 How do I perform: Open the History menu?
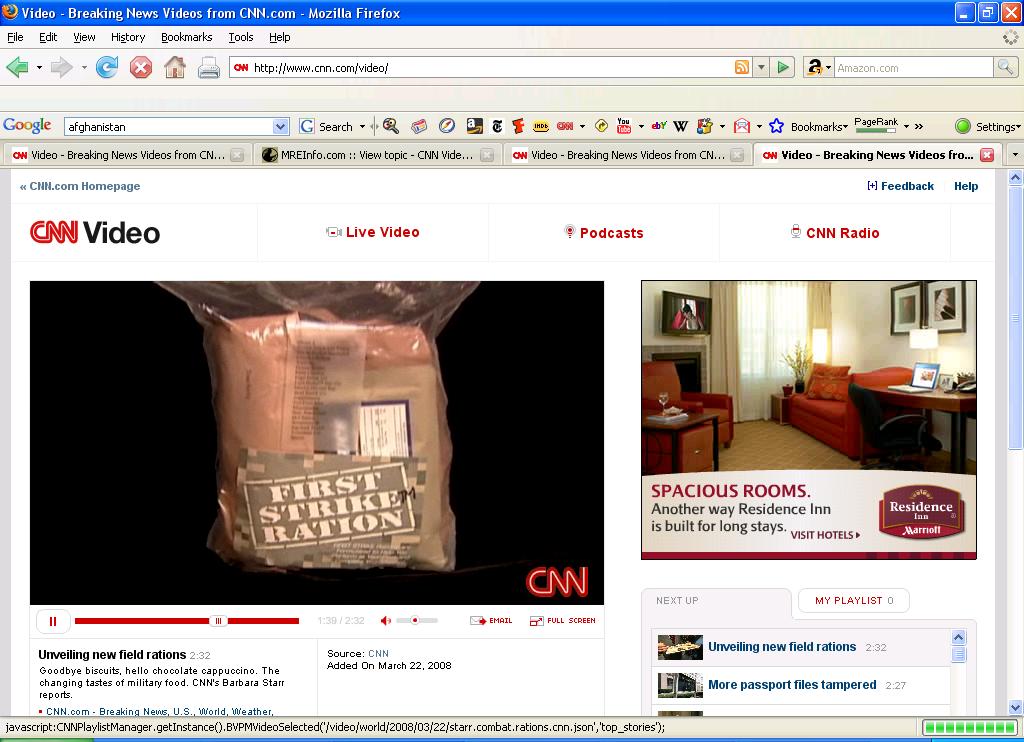click(128, 37)
